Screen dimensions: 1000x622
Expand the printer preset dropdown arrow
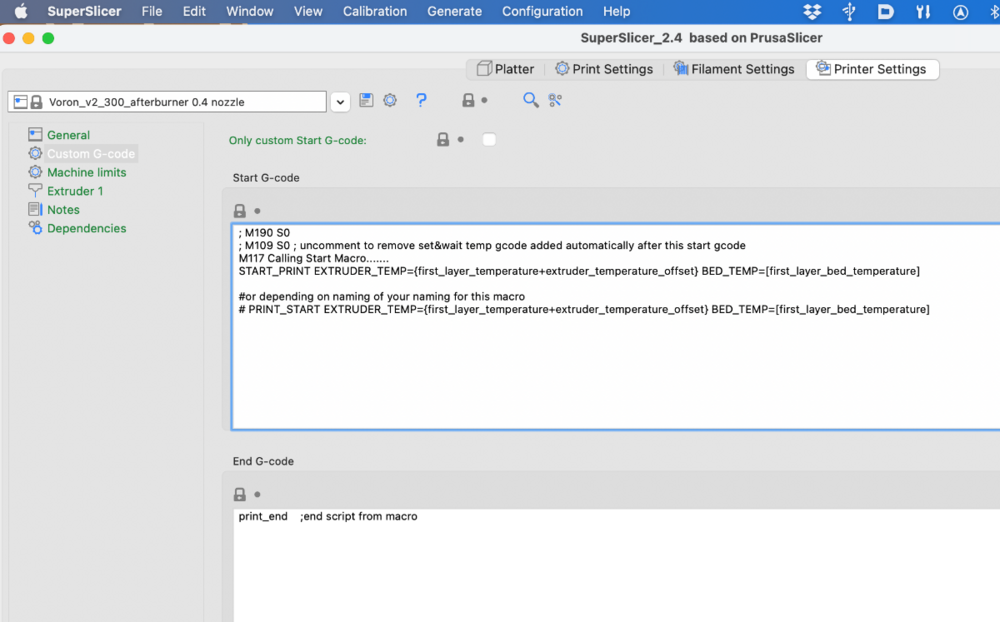click(x=341, y=102)
